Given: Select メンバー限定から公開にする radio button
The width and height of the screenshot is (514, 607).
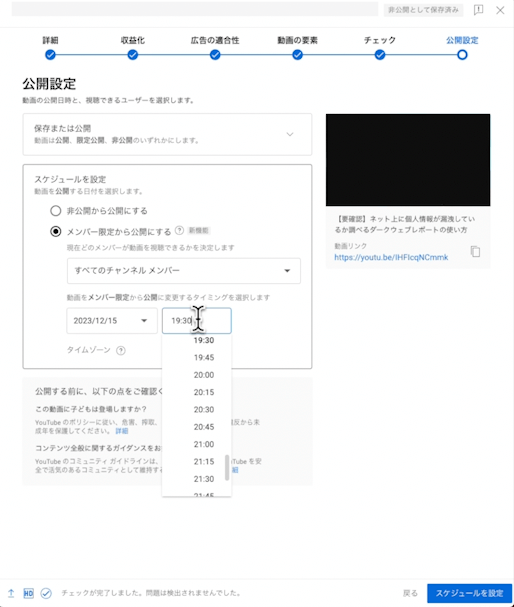Looking at the screenshot, I should click(56, 231).
